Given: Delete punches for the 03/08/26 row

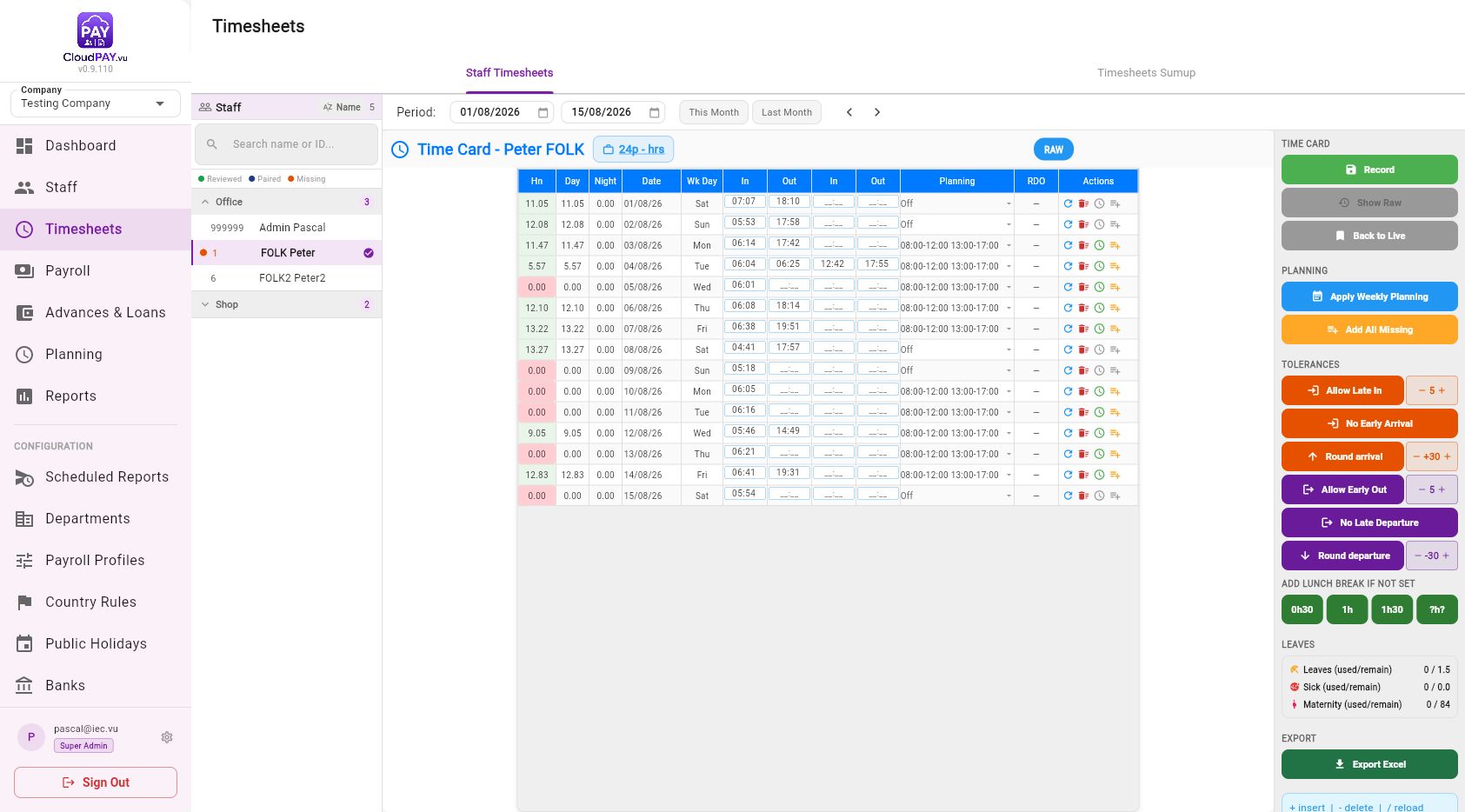Looking at the screenshot, I should [1083, 245].
